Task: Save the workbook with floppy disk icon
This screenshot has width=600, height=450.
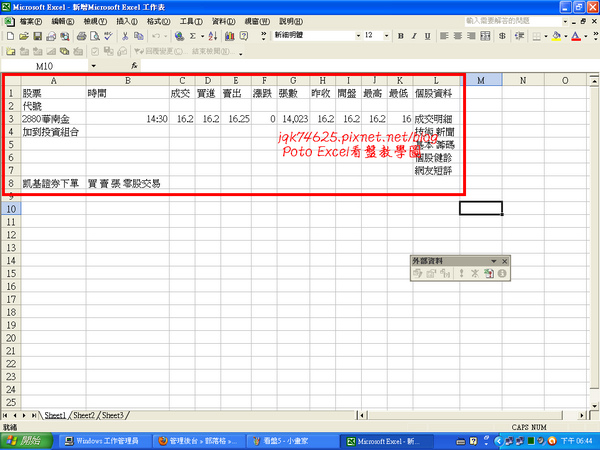Action: (38, 36)
